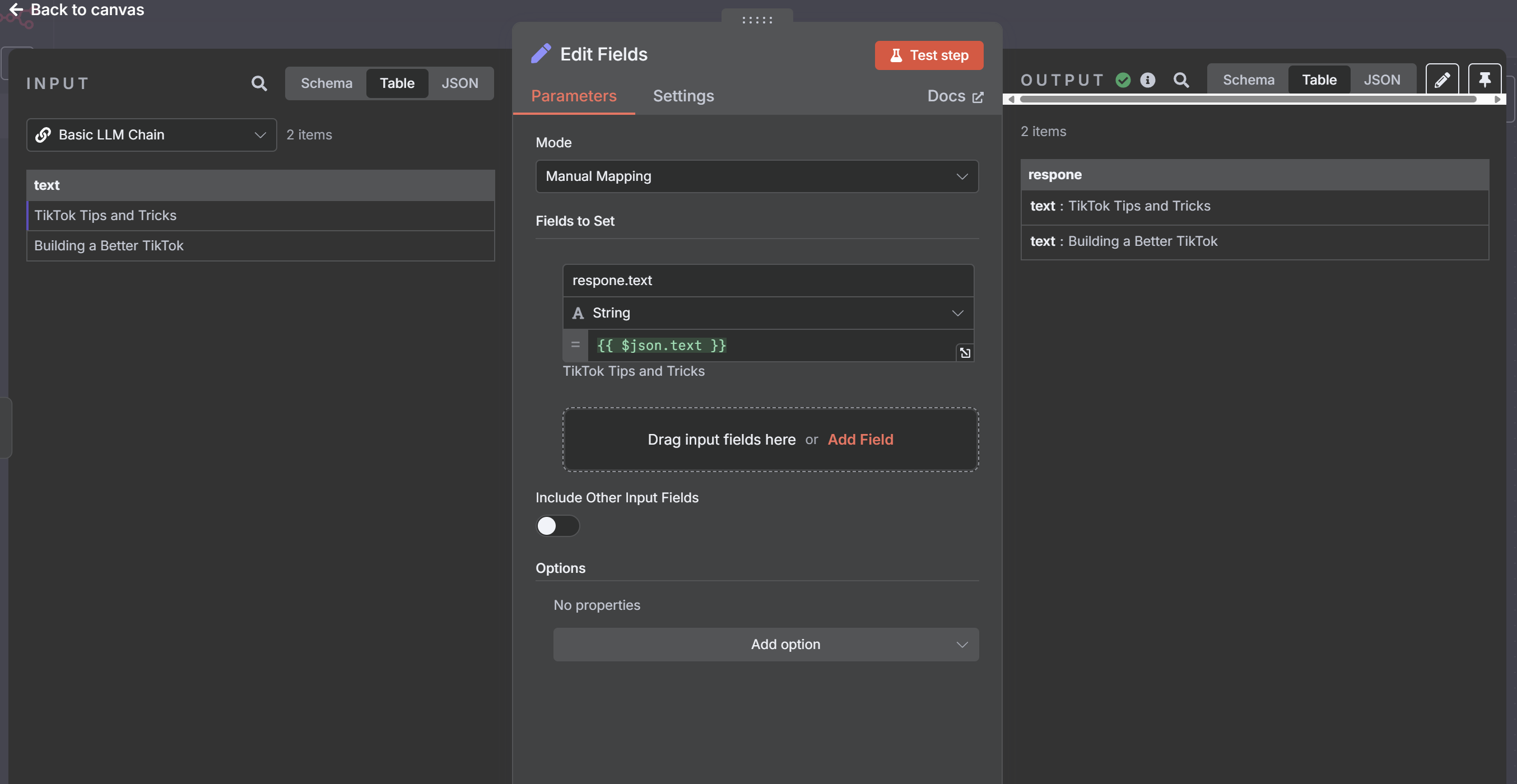This screenshot has height=784, width=1517.
Task: Click the OUTPUT horizontal scrollbar
Action: [x=1248, y=100]
